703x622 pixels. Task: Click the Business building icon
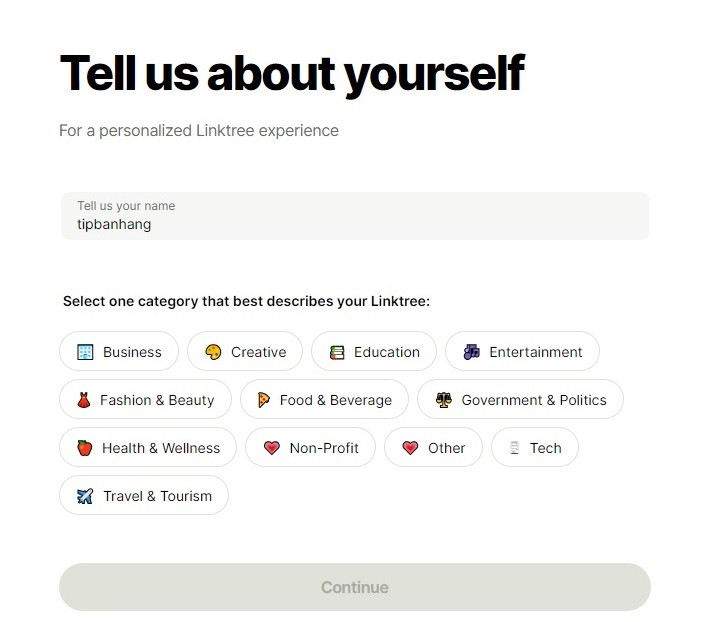click(85, 352)
